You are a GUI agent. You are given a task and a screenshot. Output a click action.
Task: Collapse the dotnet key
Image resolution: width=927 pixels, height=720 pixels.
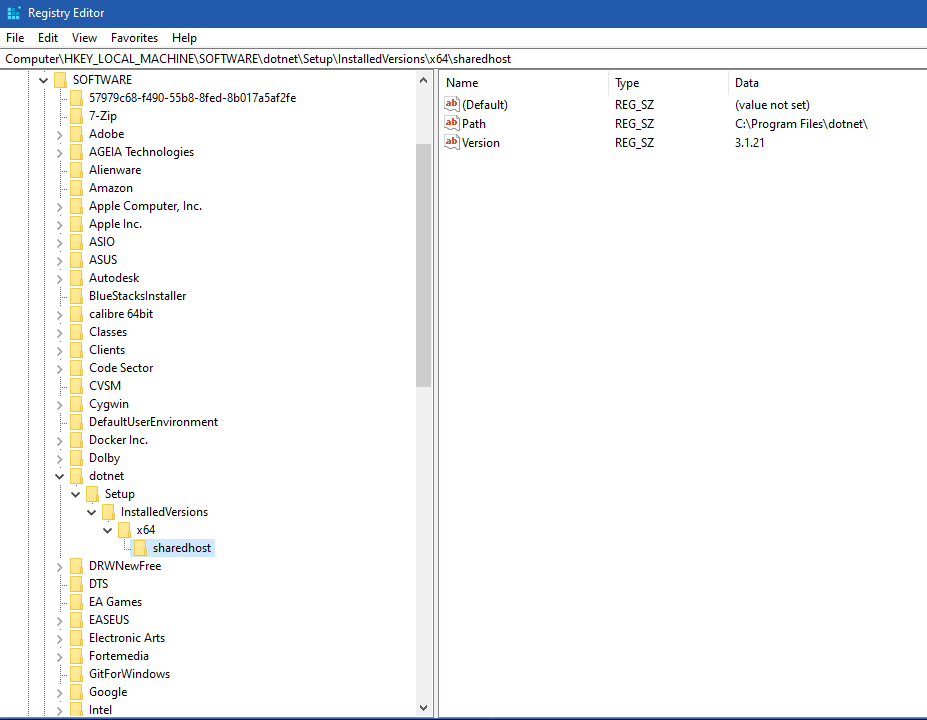point(60,476)
